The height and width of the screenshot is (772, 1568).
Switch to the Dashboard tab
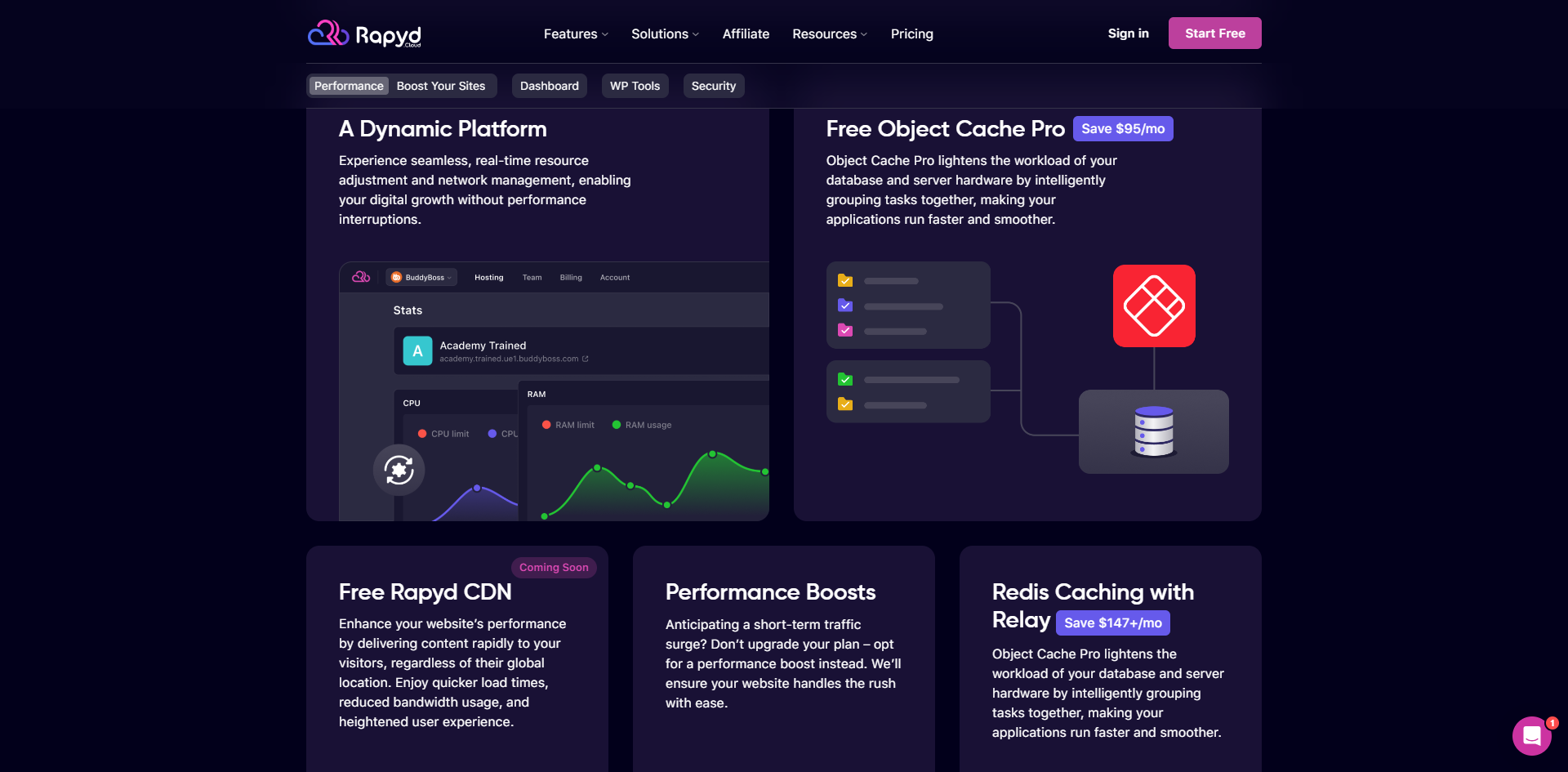click(x=550, y=86)
